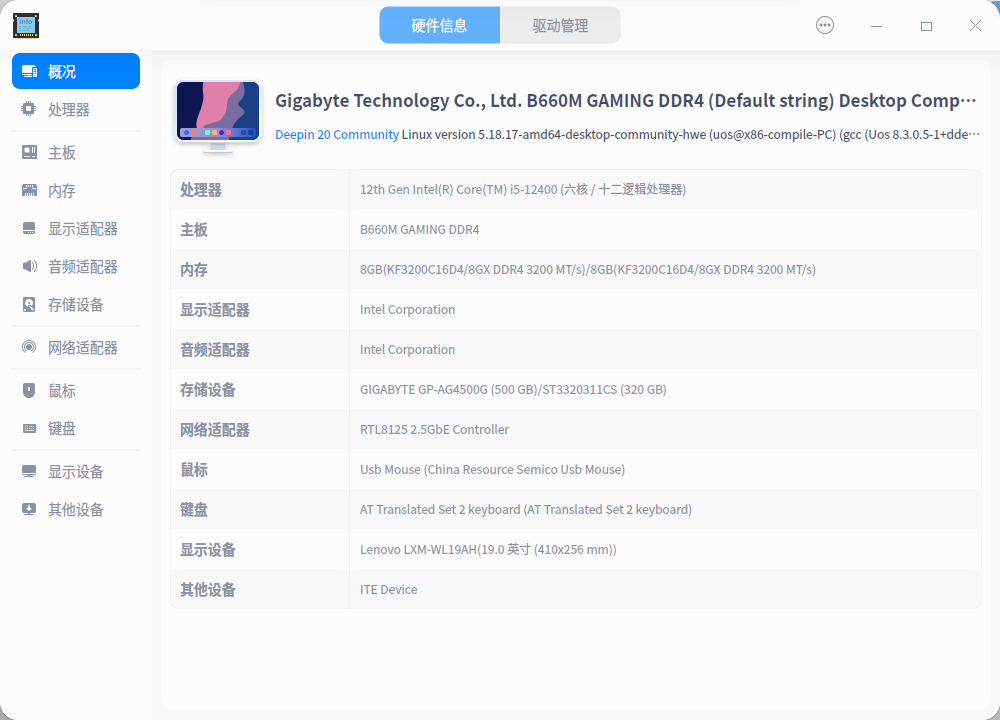Select the 处理器 processor icon in sidebar
Image resolution: width=1000 pixels, height=720 pixels.
pos(28,108)
